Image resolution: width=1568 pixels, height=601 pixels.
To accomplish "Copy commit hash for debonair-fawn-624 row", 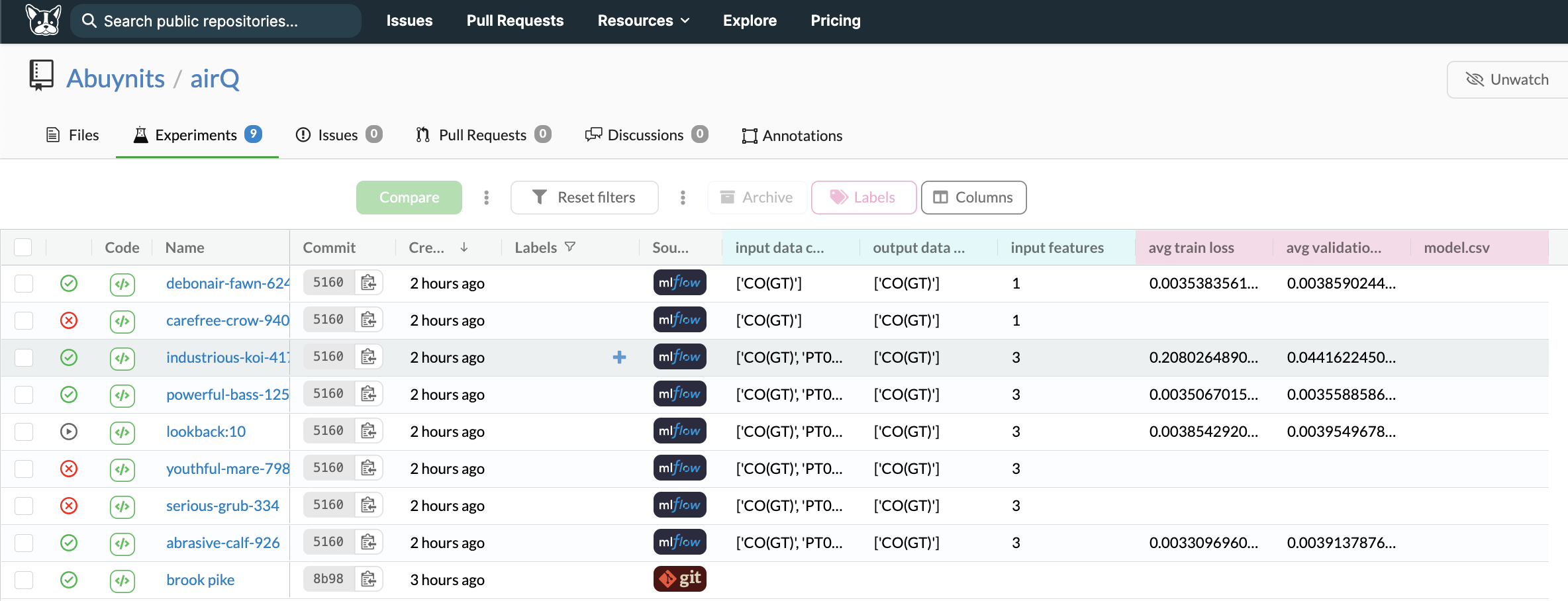I will point(369,283).
